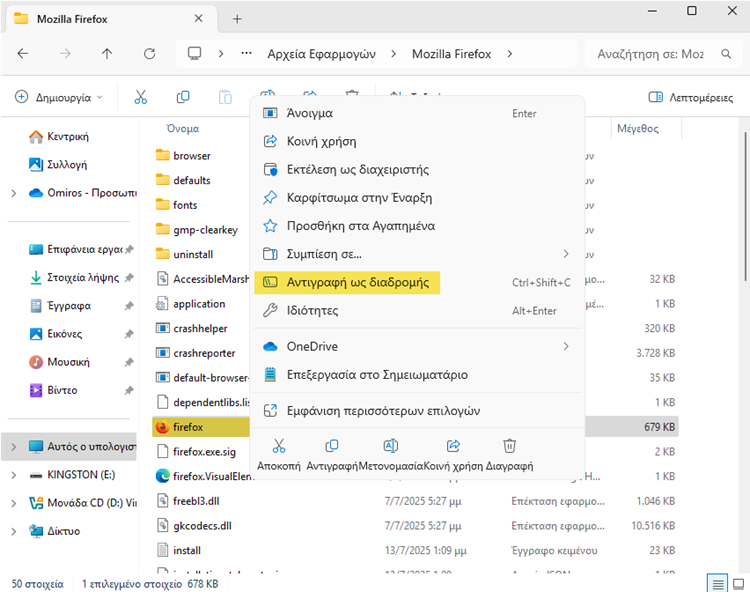Expand KINGSTON (E:) drive node

pyautogui.click(x=14, y=475)
